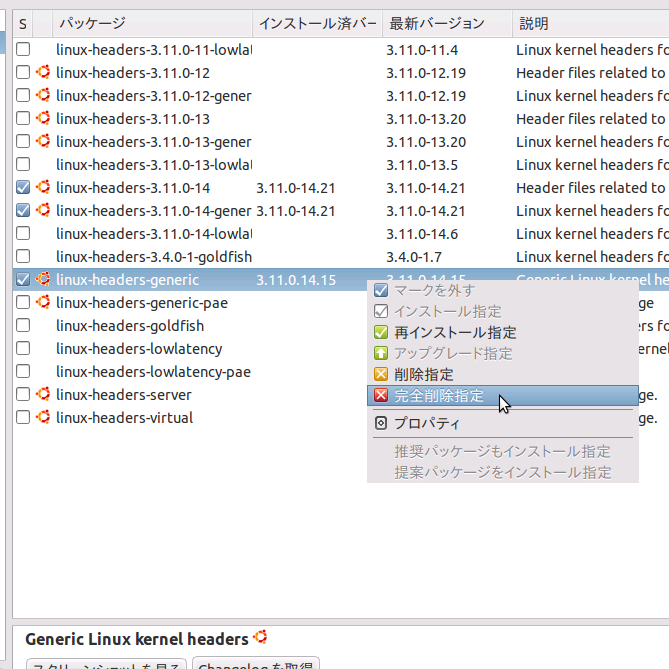Click 提案パッケージをインストール指定 menu entry

pos(503,472)
